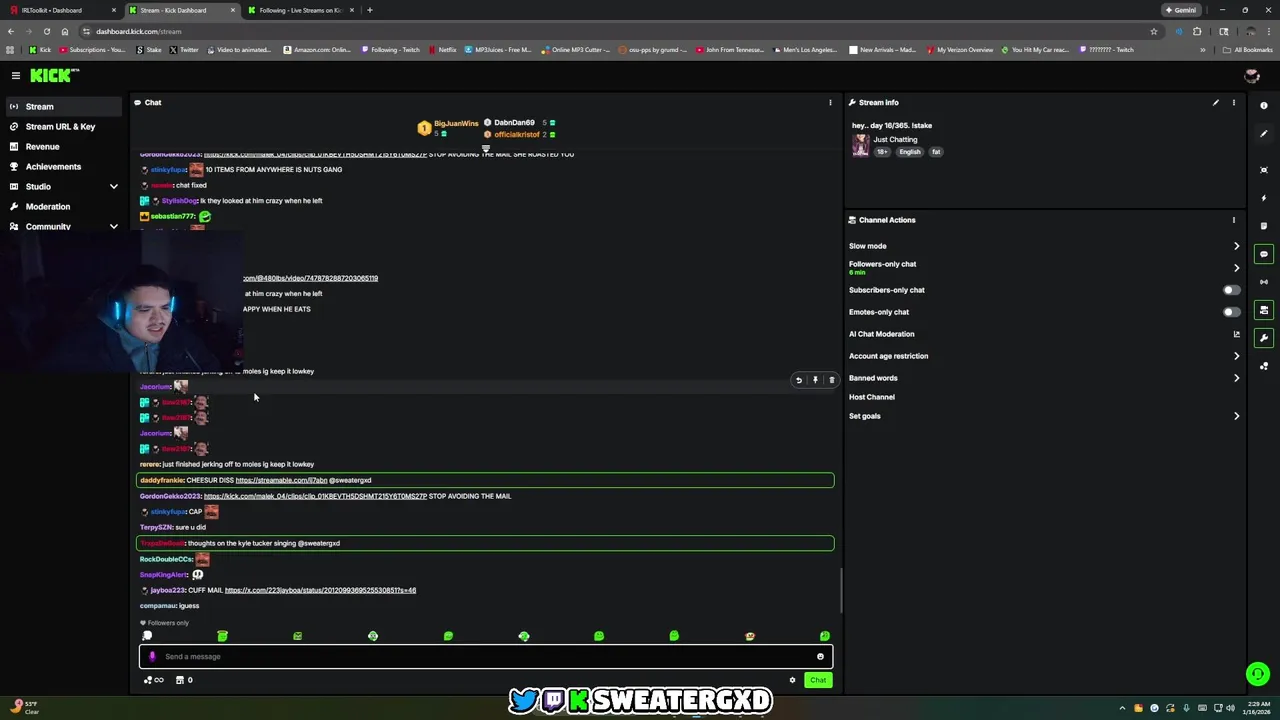Click the lightning bolt icon in right sidebar
The height and width of the screenshot is (720, 1280).
(1264, 198)
